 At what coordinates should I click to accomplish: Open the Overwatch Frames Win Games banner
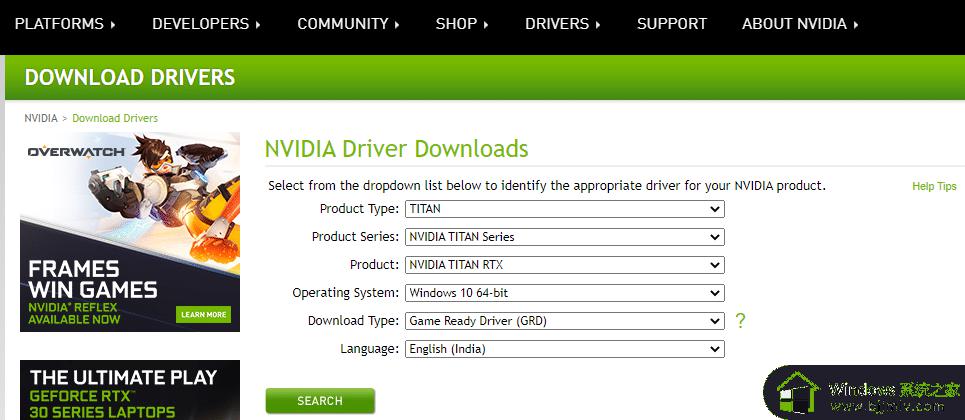coord(130,232)
